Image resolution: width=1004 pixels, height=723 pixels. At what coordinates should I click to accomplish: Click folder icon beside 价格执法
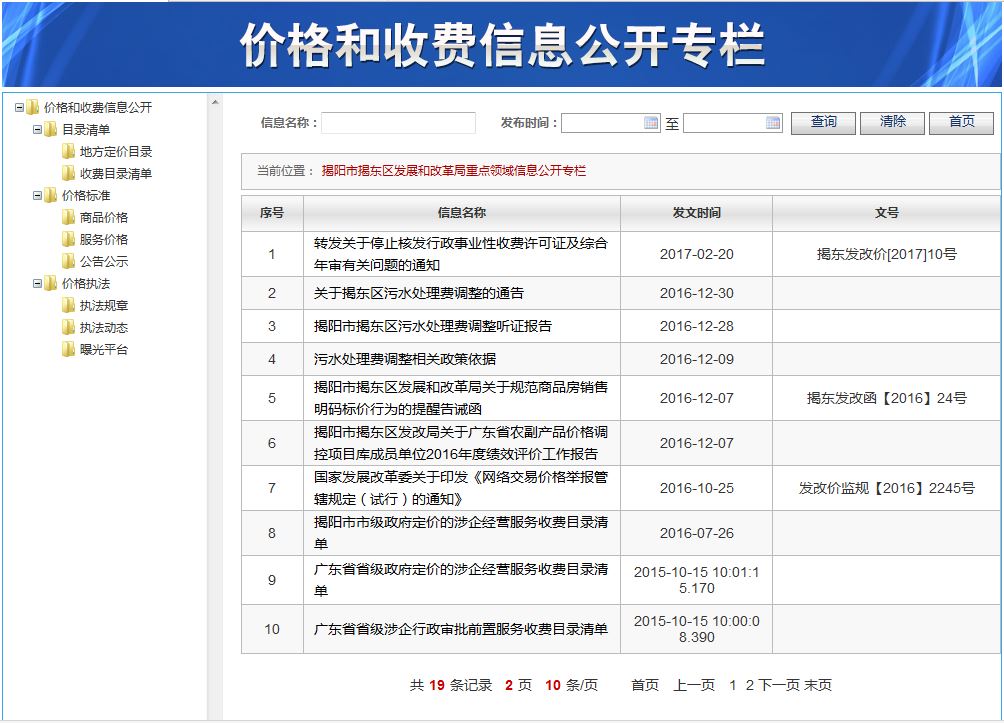[51, 283]
